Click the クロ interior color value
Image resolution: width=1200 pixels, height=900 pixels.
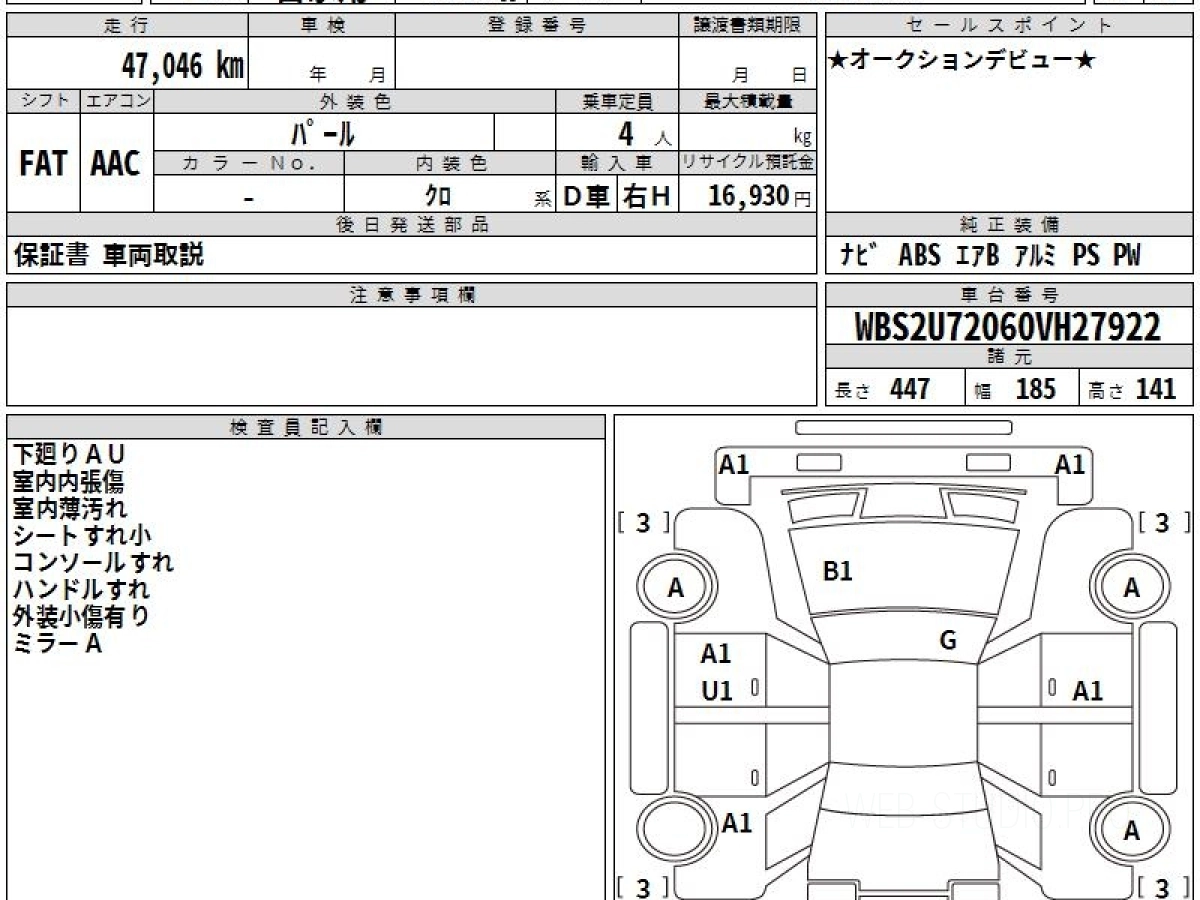tap(438, 195)
